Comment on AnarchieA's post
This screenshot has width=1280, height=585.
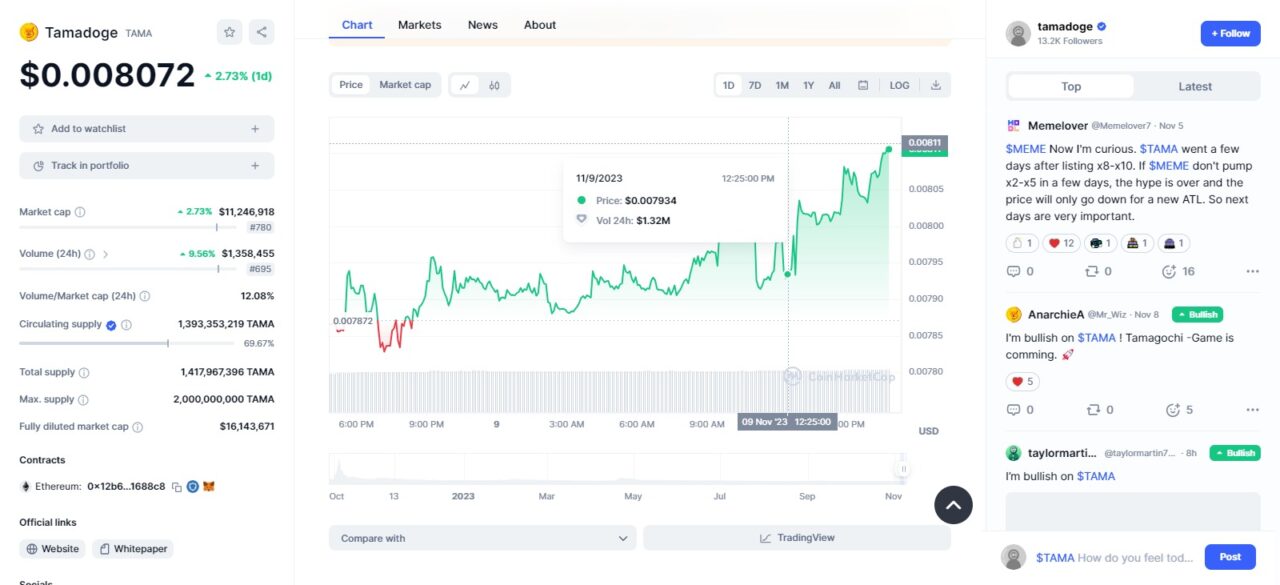(x=1013, y=410)
